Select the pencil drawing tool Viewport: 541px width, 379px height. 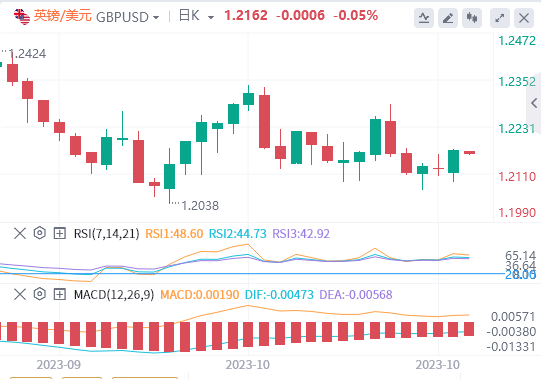pos(448,18)
